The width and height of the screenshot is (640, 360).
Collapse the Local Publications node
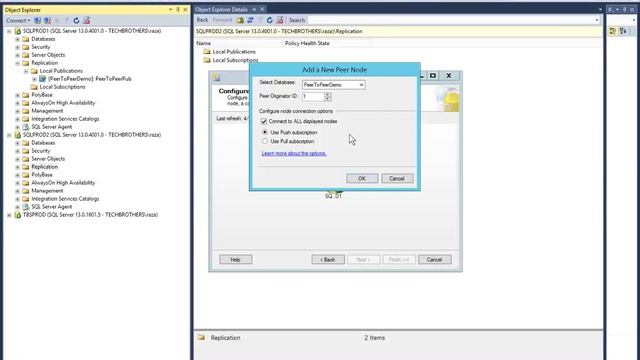26,71
